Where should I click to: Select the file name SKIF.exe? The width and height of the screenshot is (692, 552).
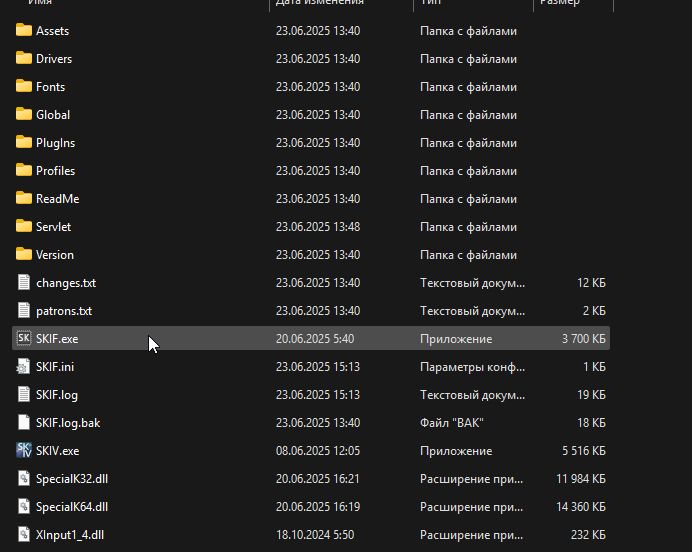(57, 339)
